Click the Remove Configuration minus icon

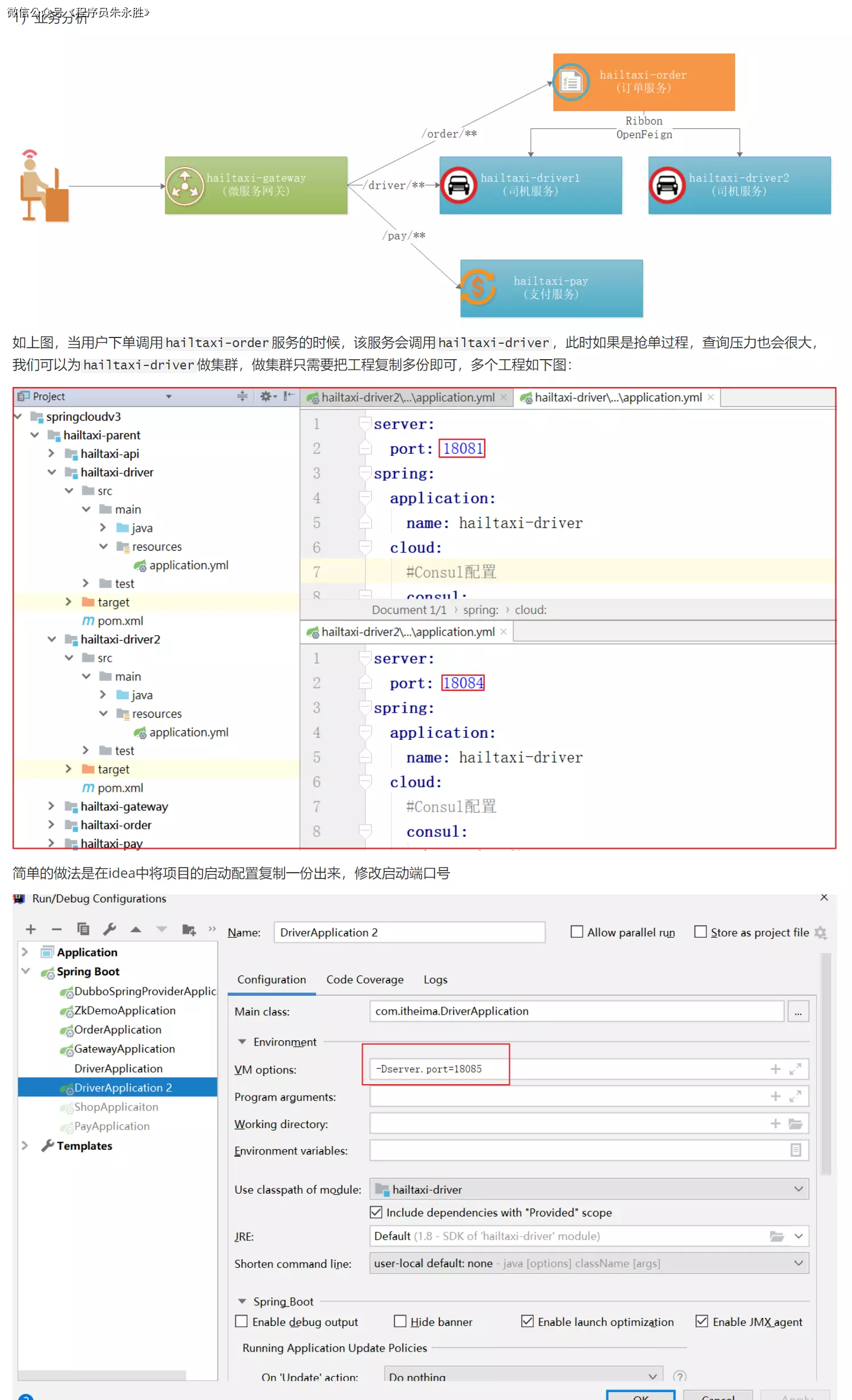pyautogui.click(x=56, y=930)
